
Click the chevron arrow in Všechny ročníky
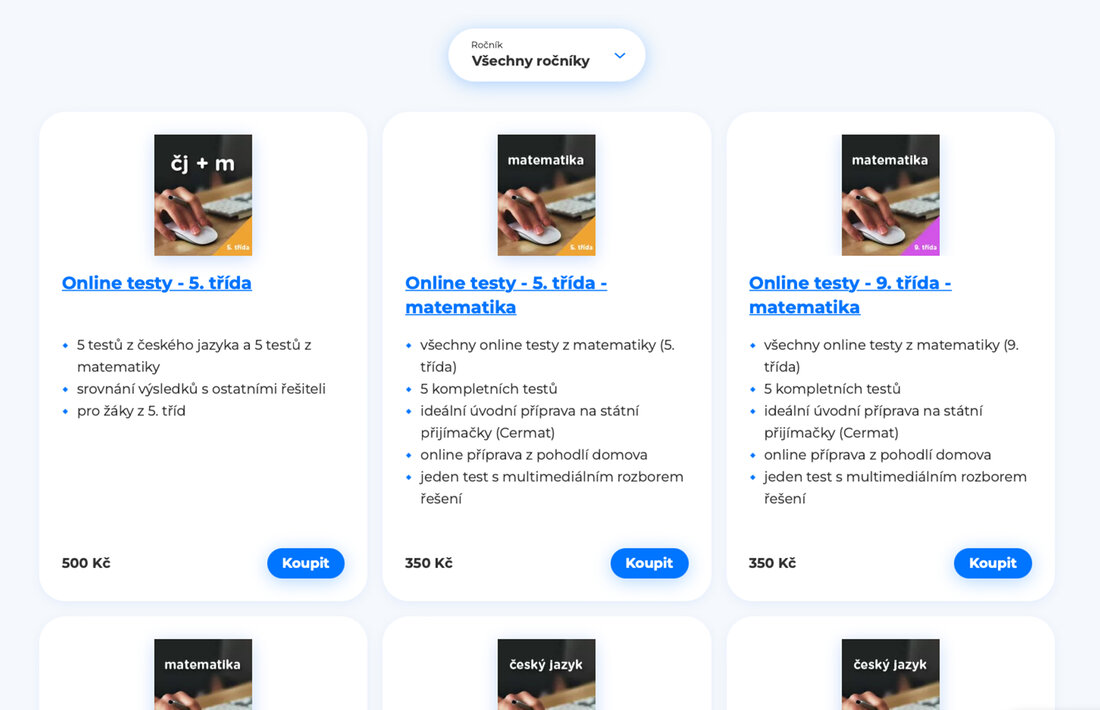point(619,55)
